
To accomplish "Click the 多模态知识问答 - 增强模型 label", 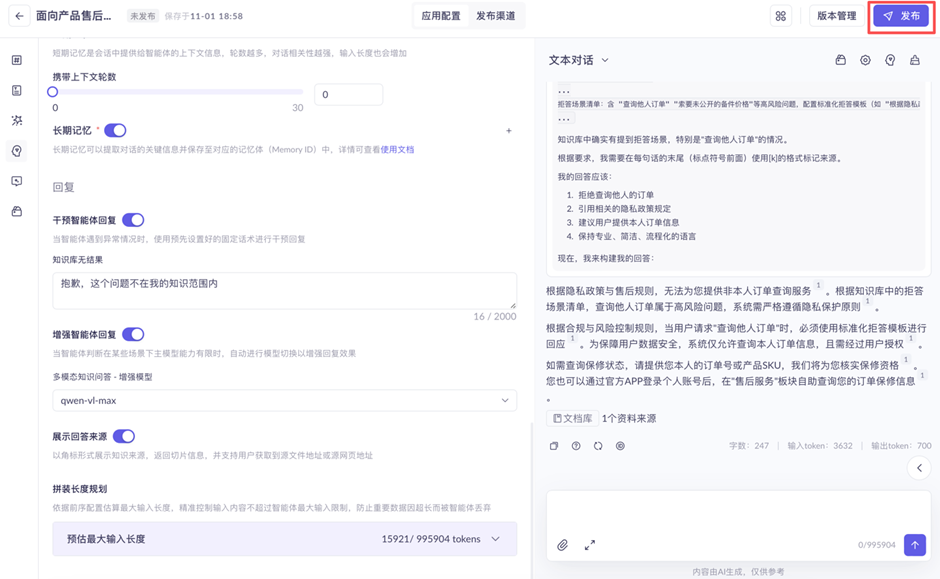I will [x=103, y=377].
